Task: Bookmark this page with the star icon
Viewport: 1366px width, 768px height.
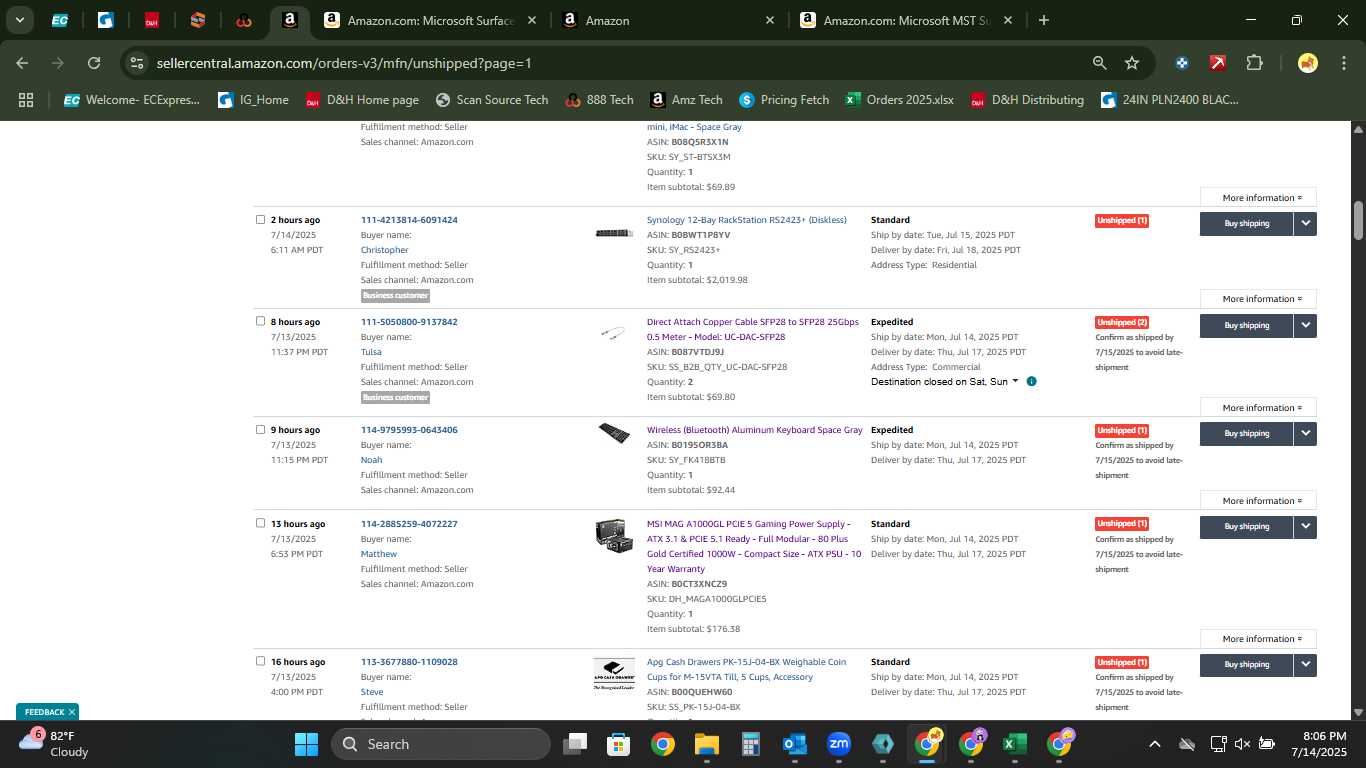Action: click(1132, 63)
